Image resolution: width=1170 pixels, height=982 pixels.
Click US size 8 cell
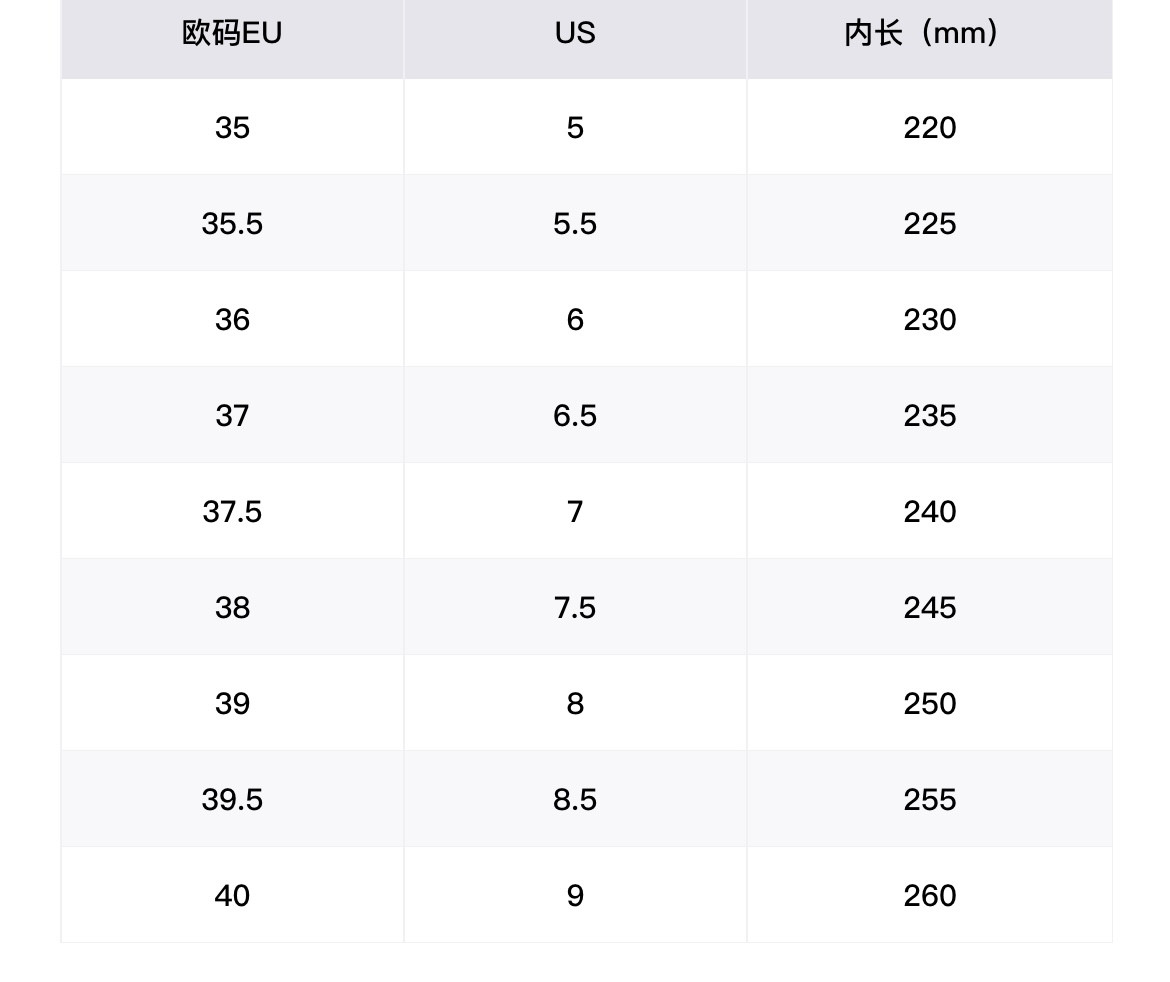(575, 703)
